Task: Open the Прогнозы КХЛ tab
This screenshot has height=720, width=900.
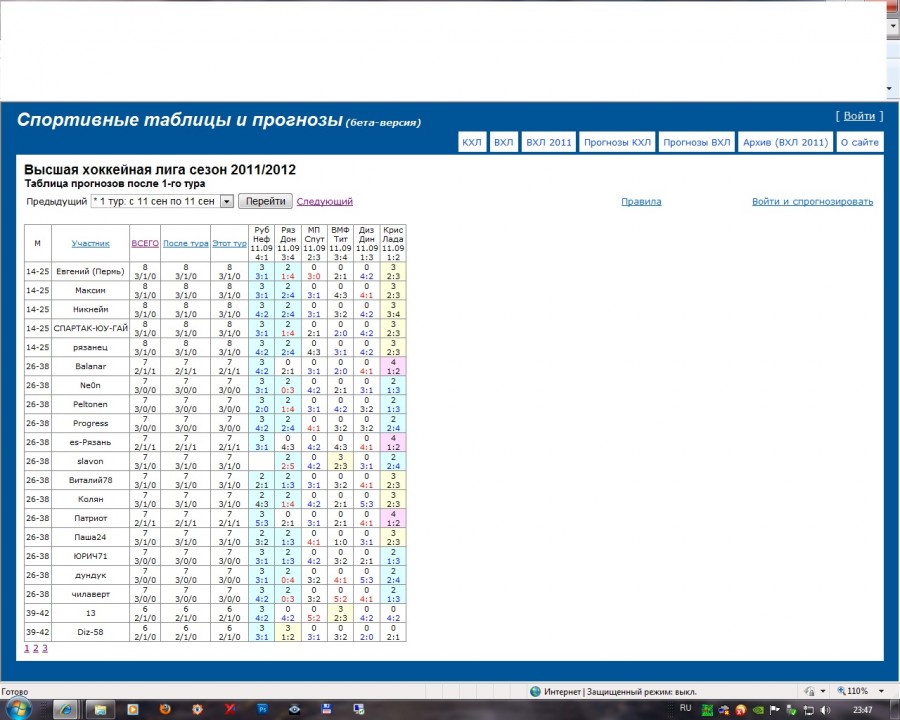Action: point(617,142)
